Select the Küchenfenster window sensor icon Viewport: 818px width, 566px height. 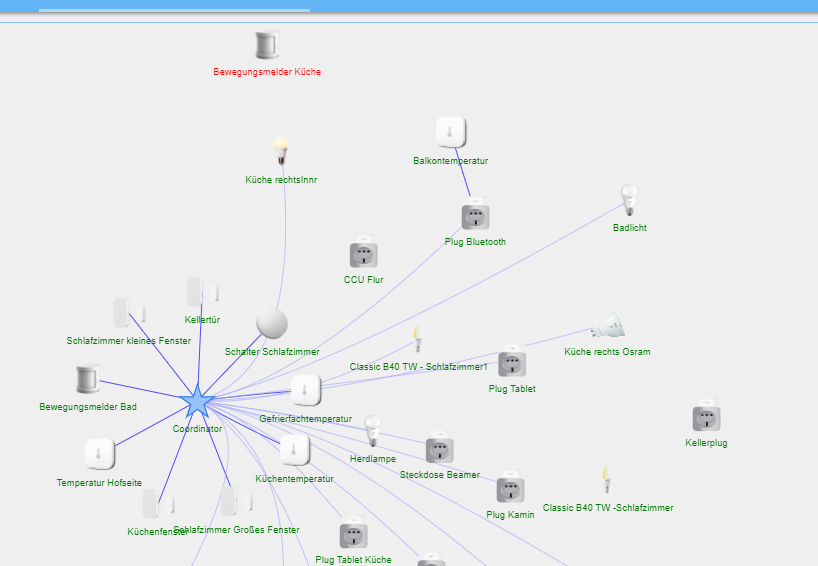pyautogui.click(x=159, y=503)
